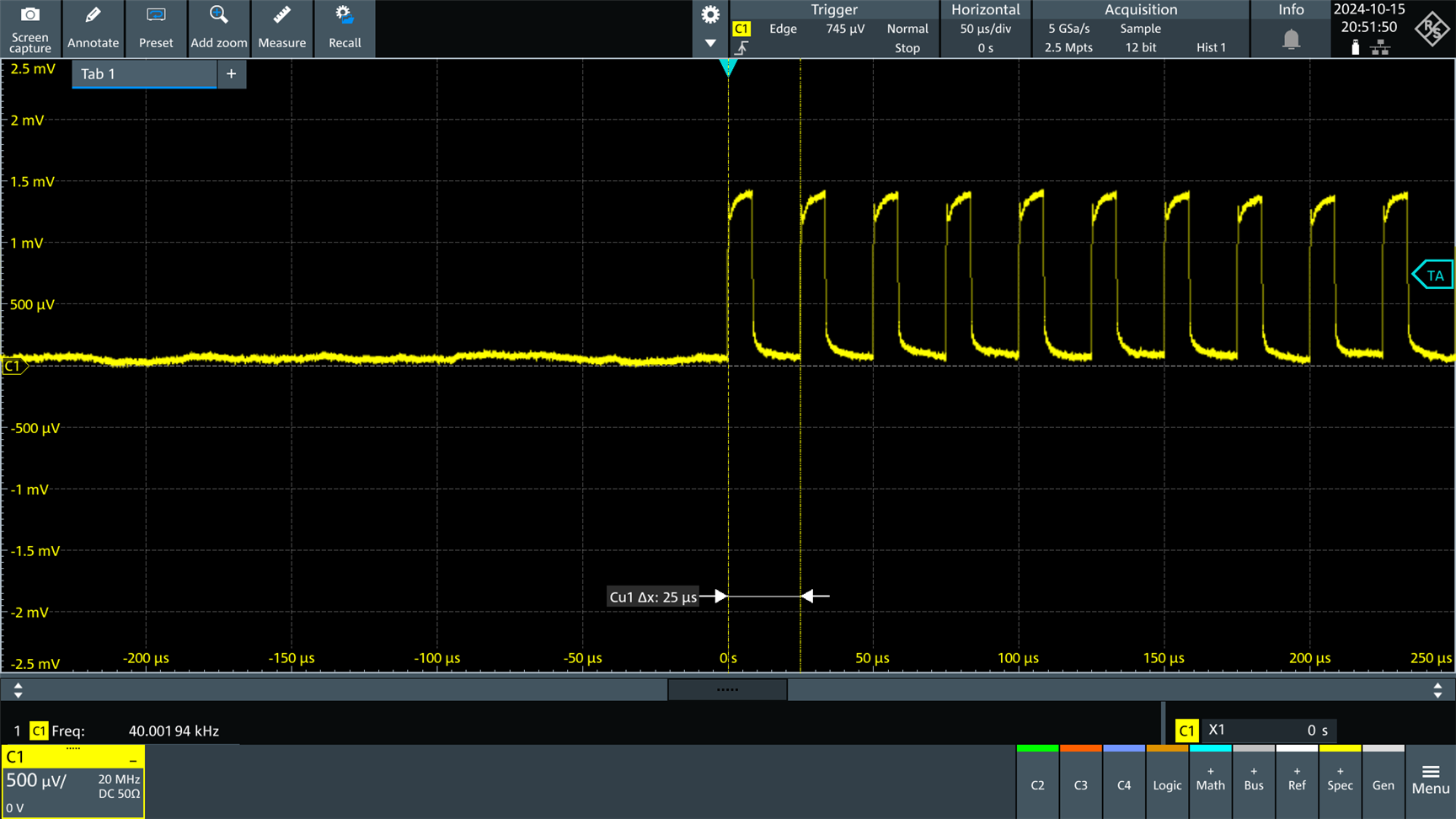Image resolution: width=1456 pixels, height=819 pixels.
Task: Enable channel C3
Action: (x=1081, y=781)
